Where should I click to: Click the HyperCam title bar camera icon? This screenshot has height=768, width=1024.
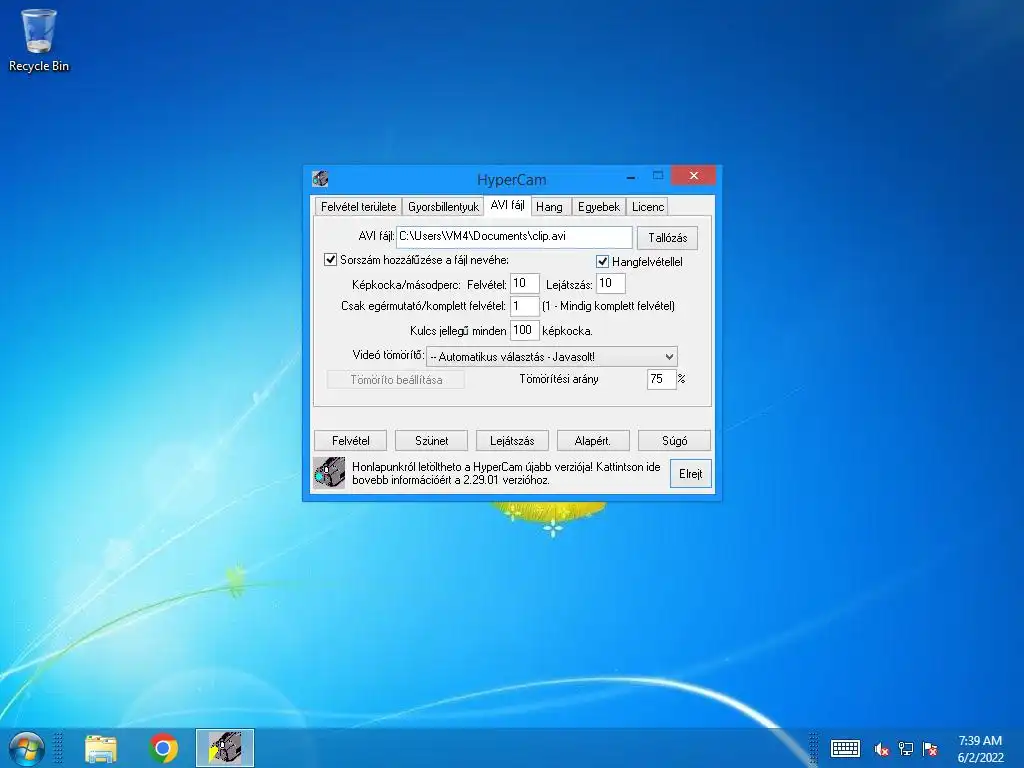pos(320,178)
